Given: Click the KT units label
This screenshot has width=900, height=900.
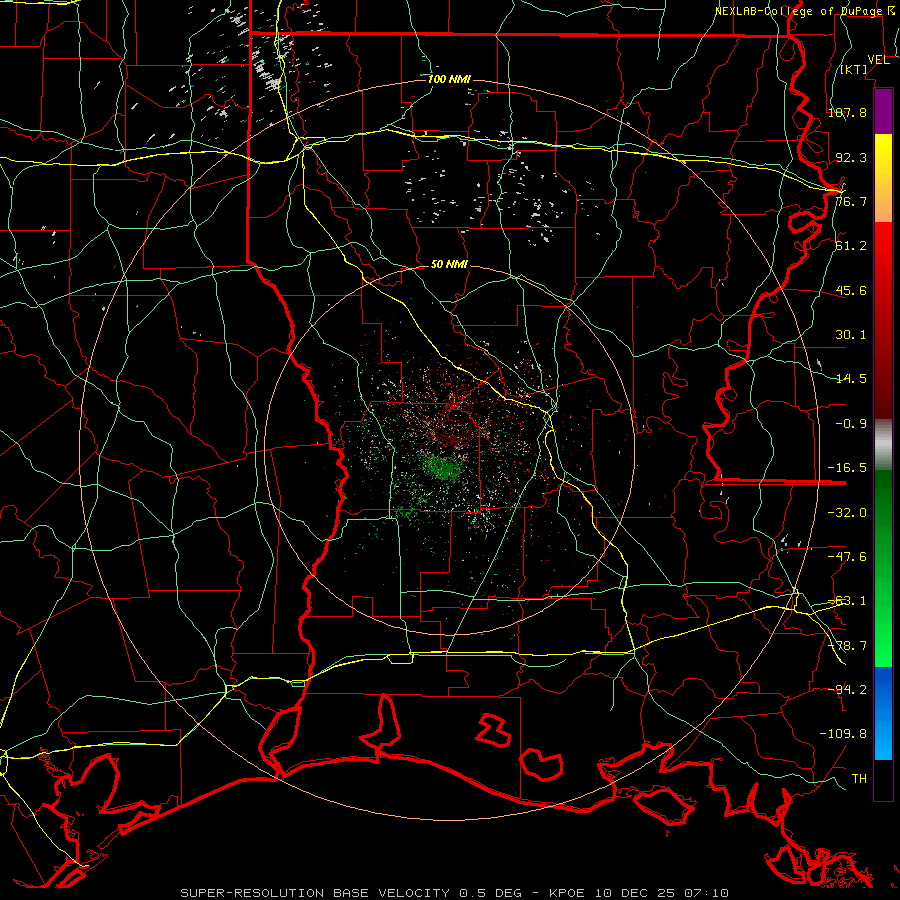Looking at the screenshot, I should (x=854, y=69).
